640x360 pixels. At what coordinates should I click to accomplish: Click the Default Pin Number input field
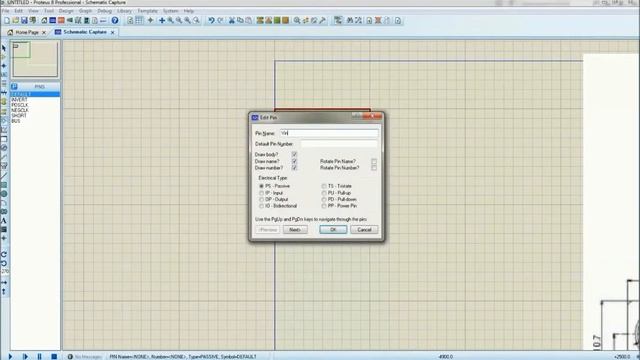(339, 144)
